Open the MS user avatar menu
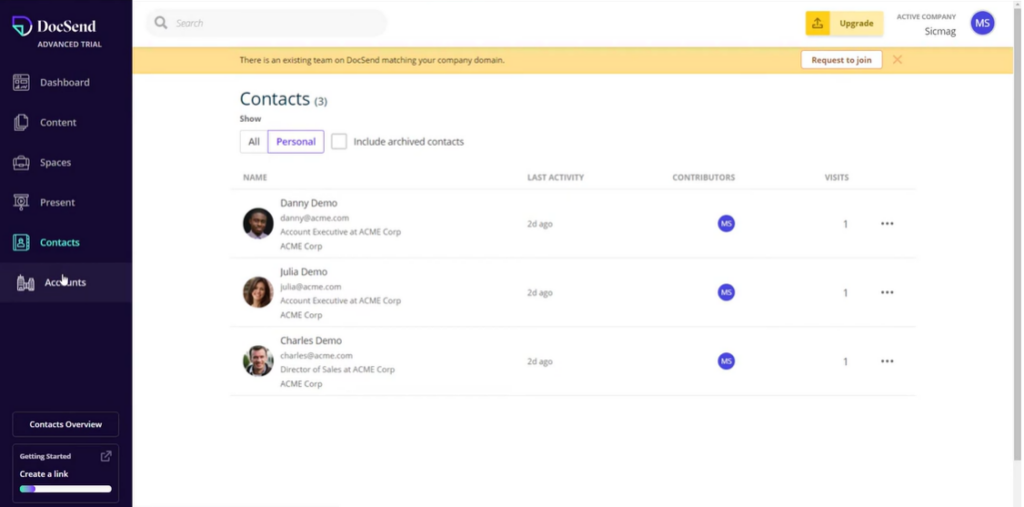Screen dimensions: 1024x507 point(982,23)
